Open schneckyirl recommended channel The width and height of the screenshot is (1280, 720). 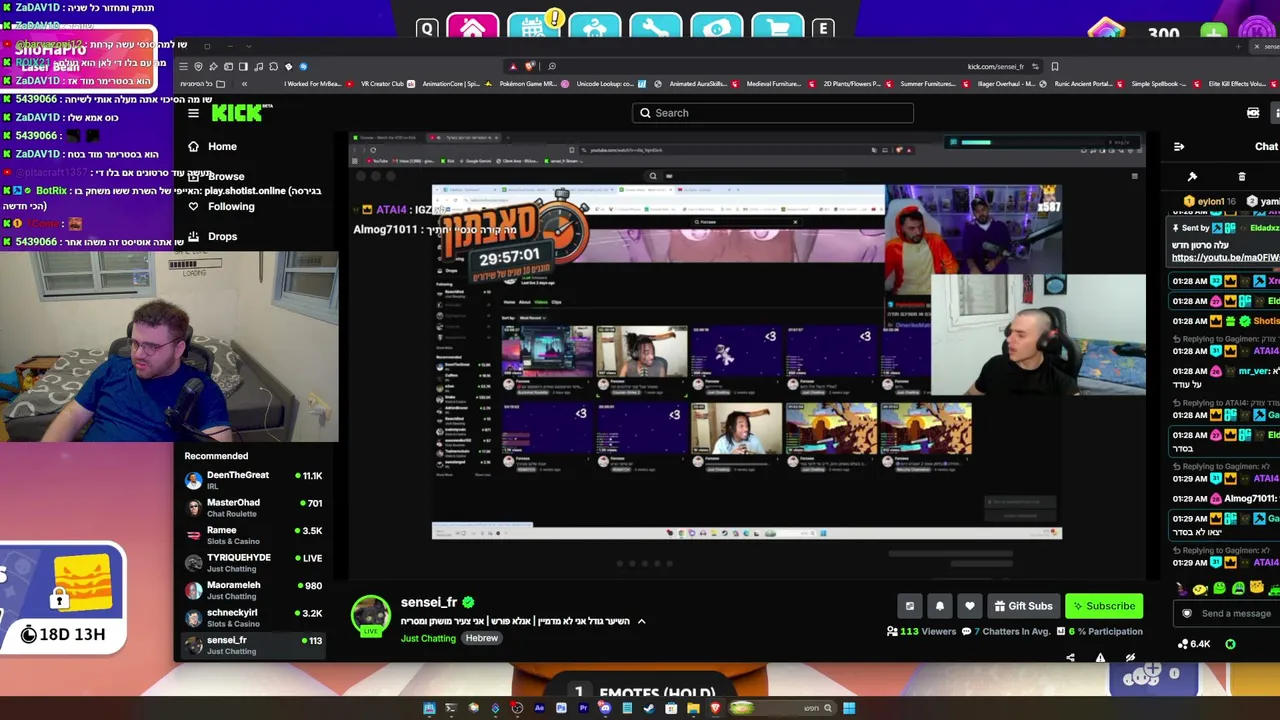pyautogui.click(x=254, y=618)
